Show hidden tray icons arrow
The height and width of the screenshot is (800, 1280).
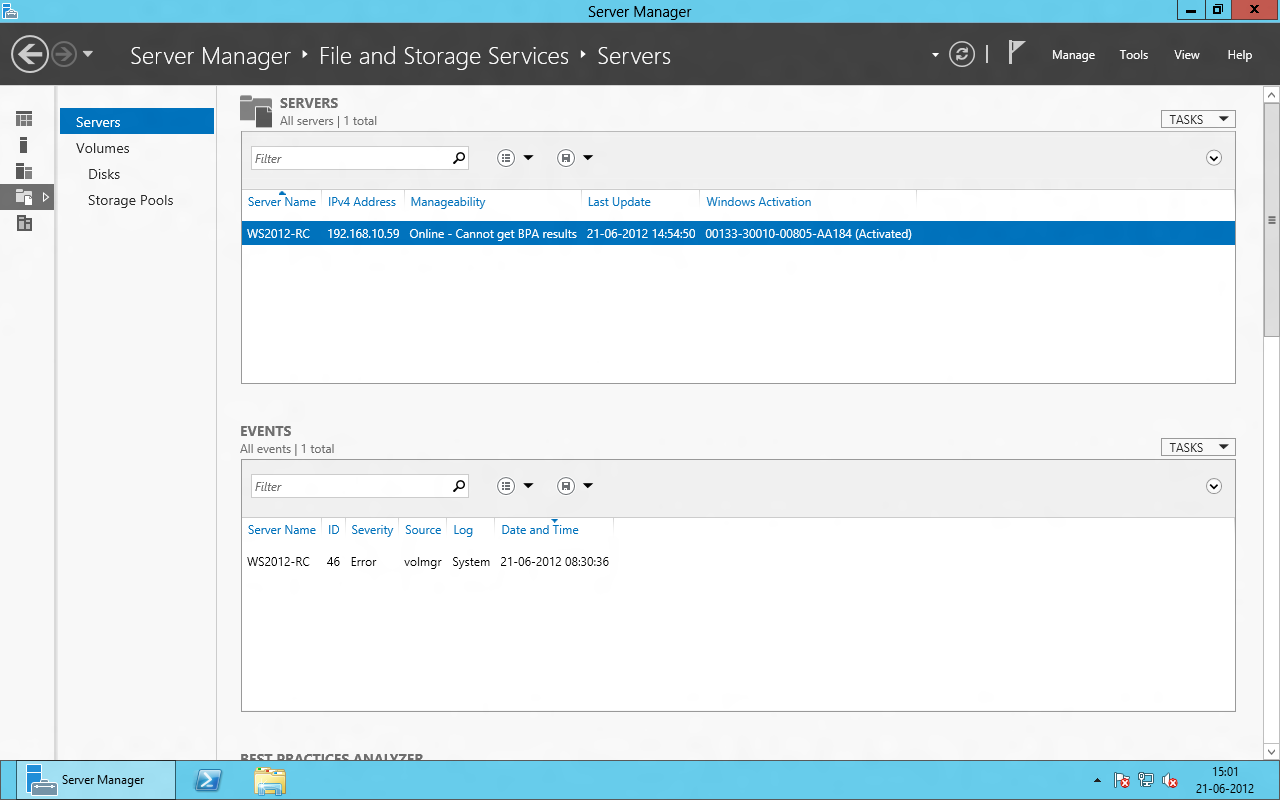[x=1098, y=781]
